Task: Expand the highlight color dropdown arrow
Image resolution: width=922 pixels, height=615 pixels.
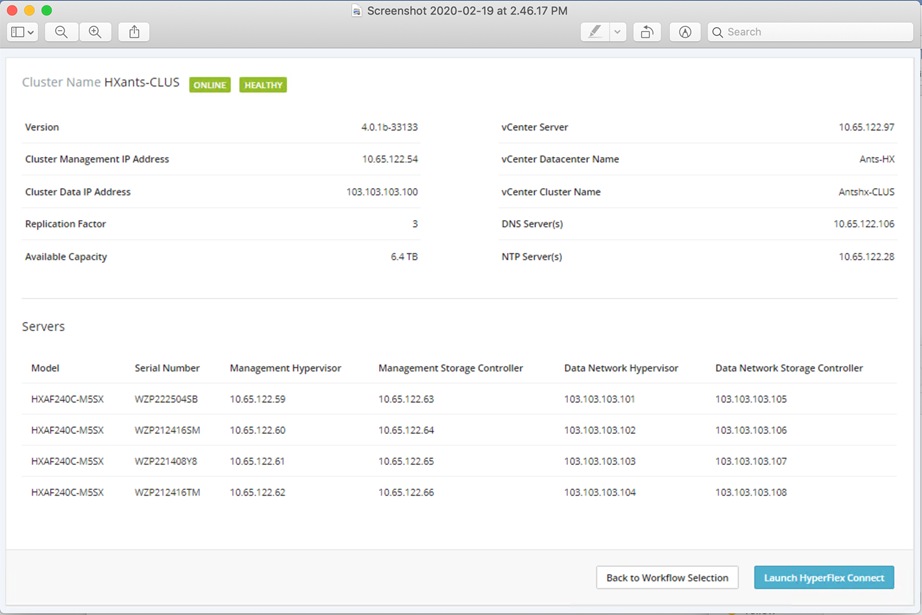Action: [x=617, y=32]
